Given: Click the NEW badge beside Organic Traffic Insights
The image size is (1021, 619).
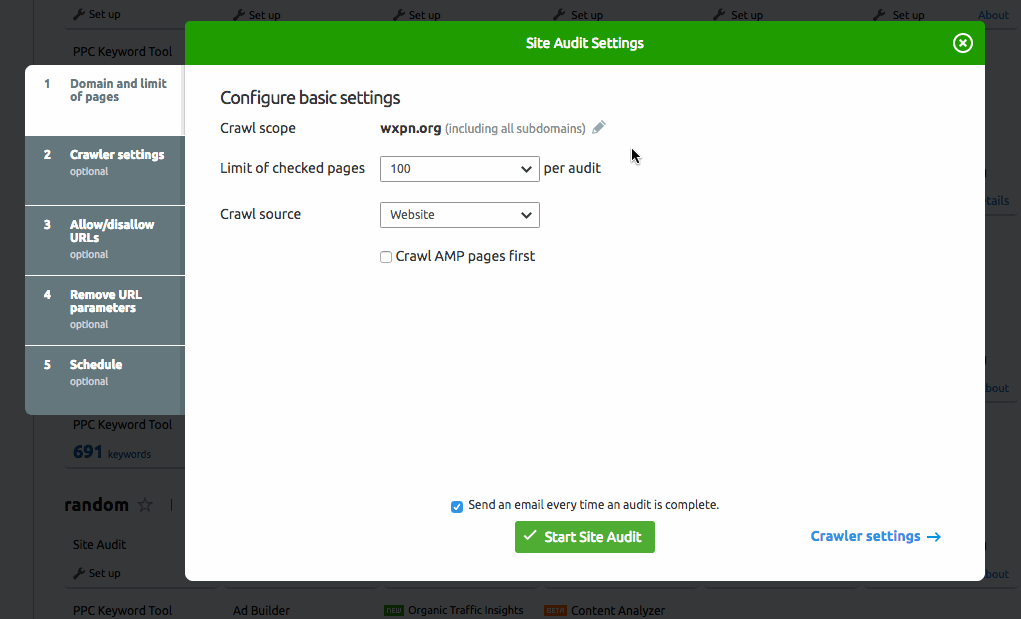Looking at the screenshot, I should (396, 610).
